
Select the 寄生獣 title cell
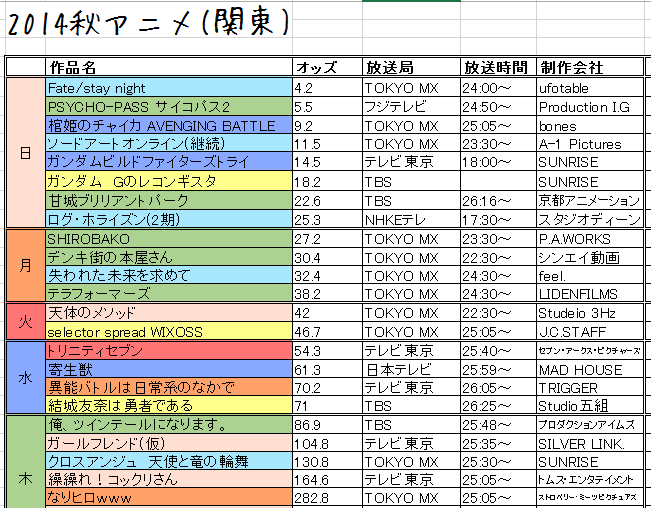click(x=169, y=369)
